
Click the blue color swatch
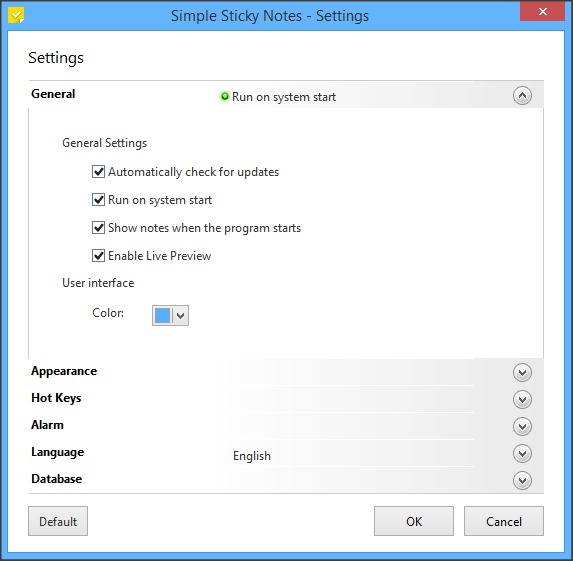pyautogui.click(x=163, y=315)
